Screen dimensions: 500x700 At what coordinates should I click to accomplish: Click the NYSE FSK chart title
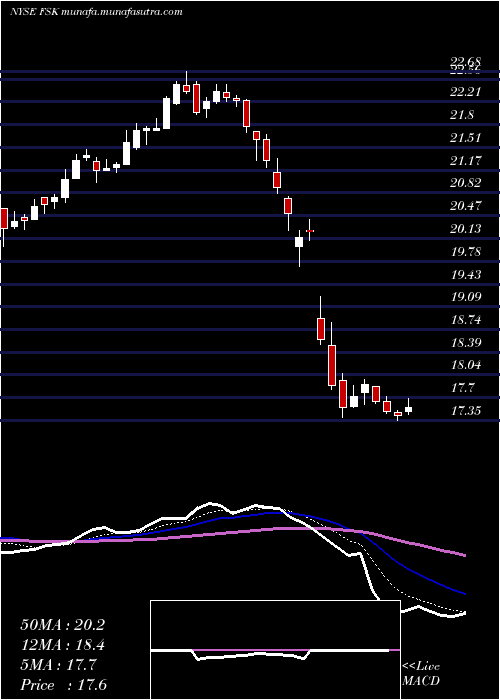pos(96,12)
